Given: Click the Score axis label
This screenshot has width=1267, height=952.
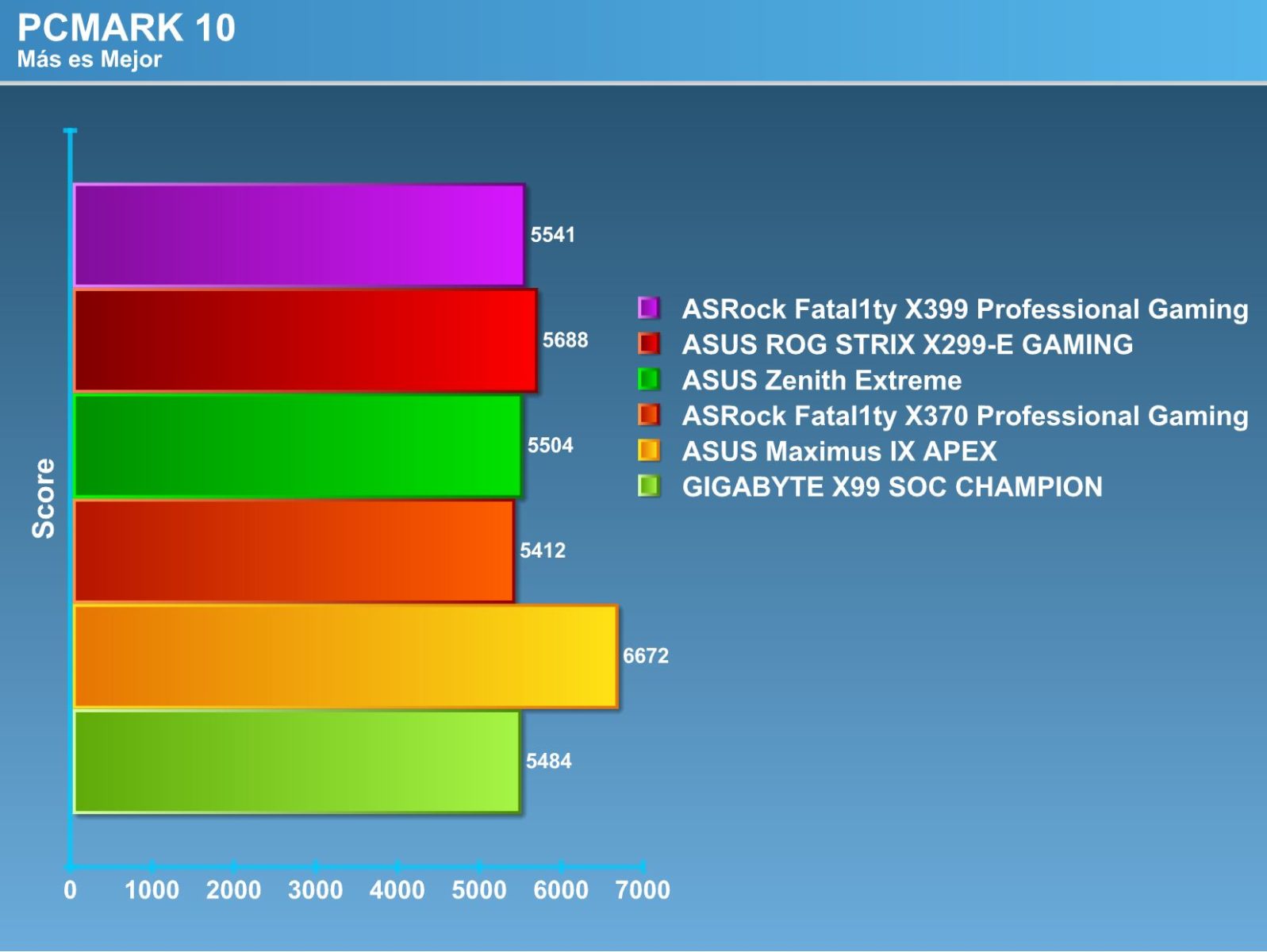Looking at the screenshot, I should pyautogui.click(x=44, y=498).
